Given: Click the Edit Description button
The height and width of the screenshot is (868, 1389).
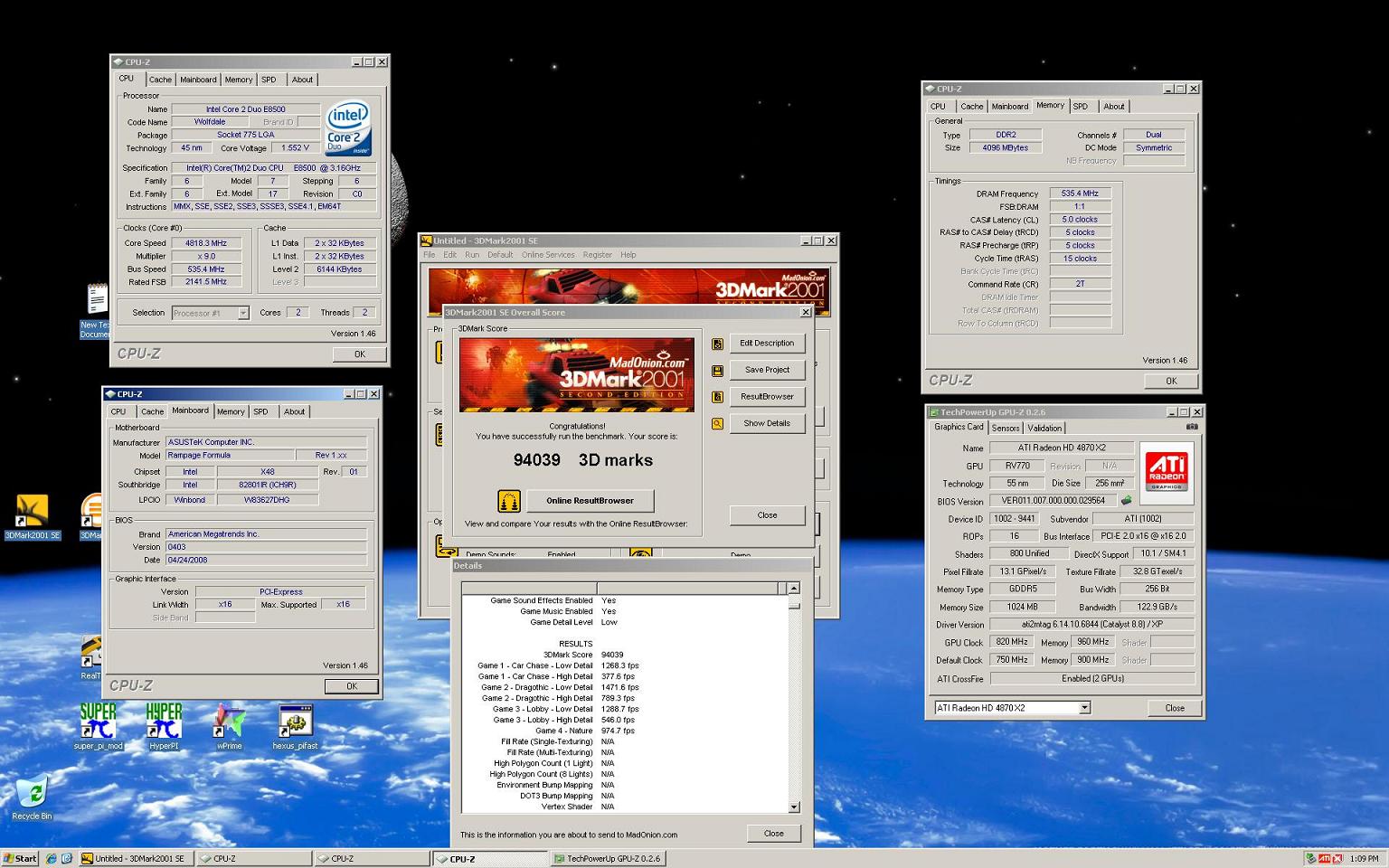Looking at the screenshot, I should point(767,344).
